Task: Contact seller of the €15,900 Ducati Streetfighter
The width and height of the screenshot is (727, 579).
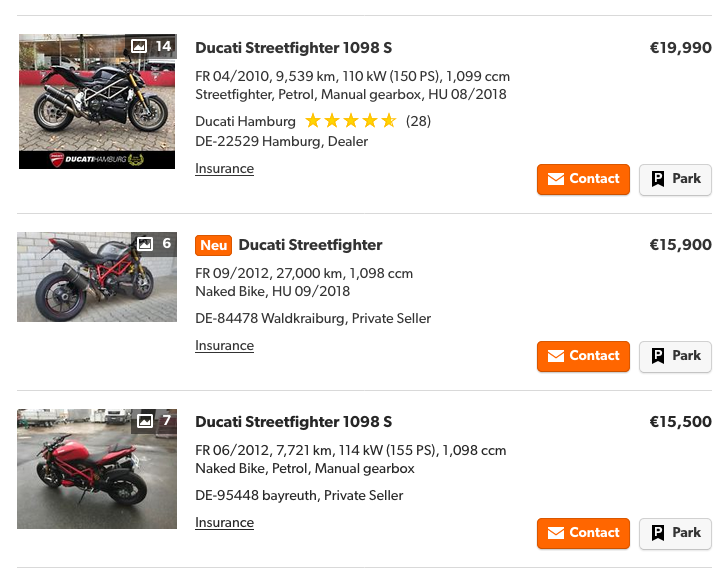Action: 583,356
